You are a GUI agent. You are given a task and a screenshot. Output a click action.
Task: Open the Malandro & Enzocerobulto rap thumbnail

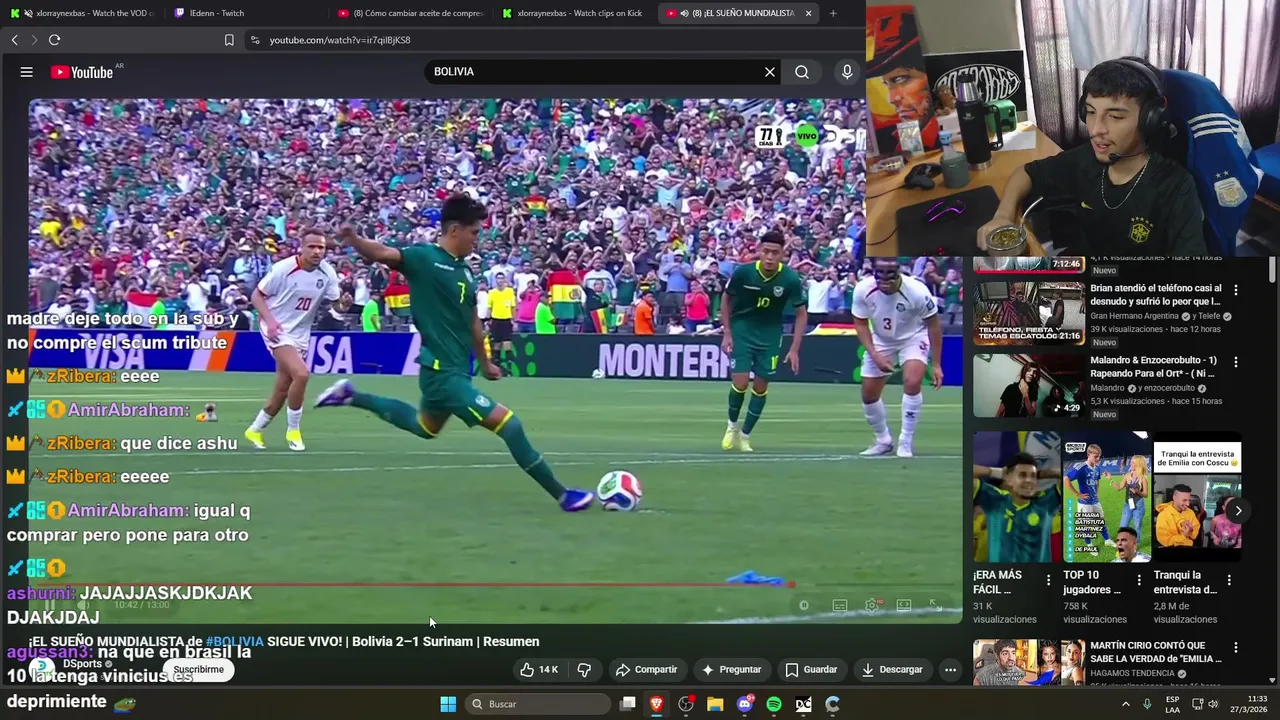pos(1029,385)
